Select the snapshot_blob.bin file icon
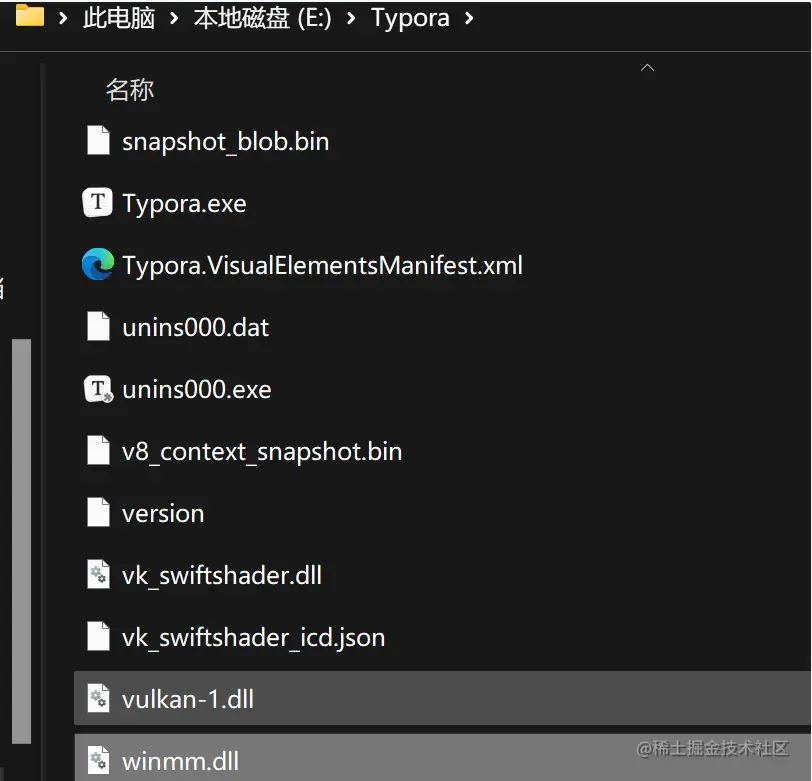Image resolution: width=812 pixels, height=781 pixels. coord(98,140)
